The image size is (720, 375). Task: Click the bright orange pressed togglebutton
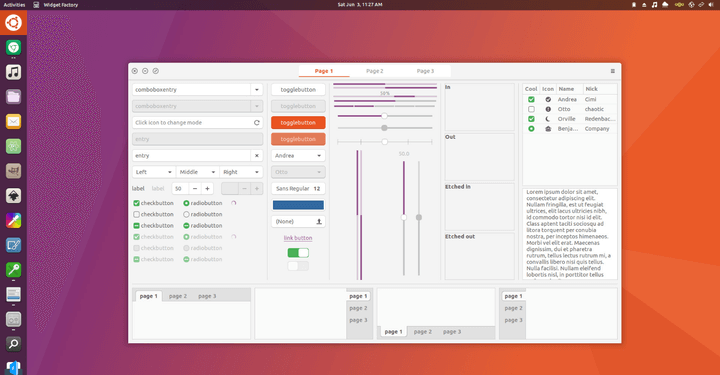(298, 123)
